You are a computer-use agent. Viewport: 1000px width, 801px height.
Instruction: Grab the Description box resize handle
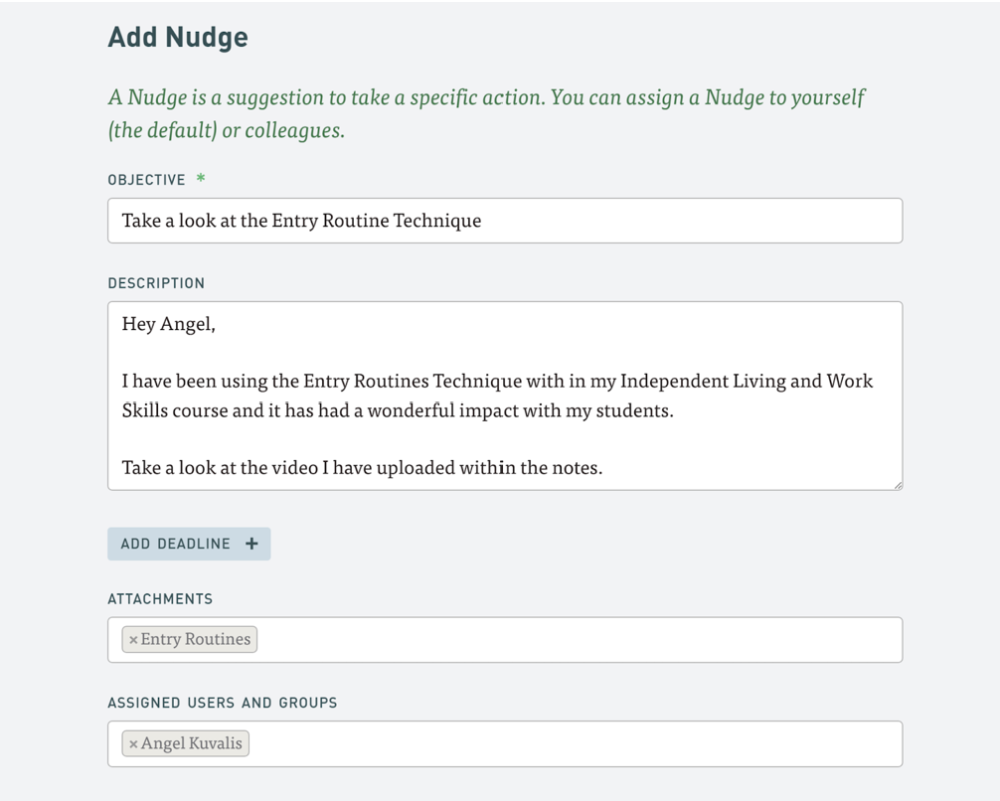pyautogui.click(x=897, y=485)
